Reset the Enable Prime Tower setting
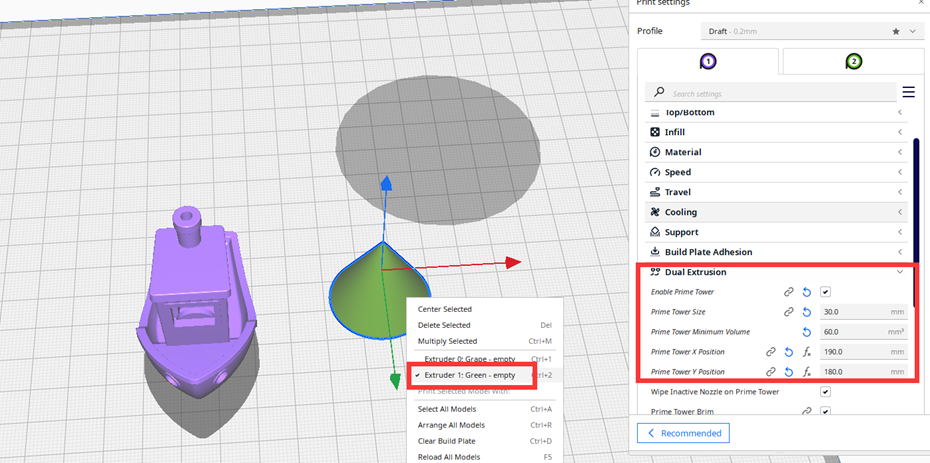The width and height of the screenshot is (930, 463). coord(807,292)
